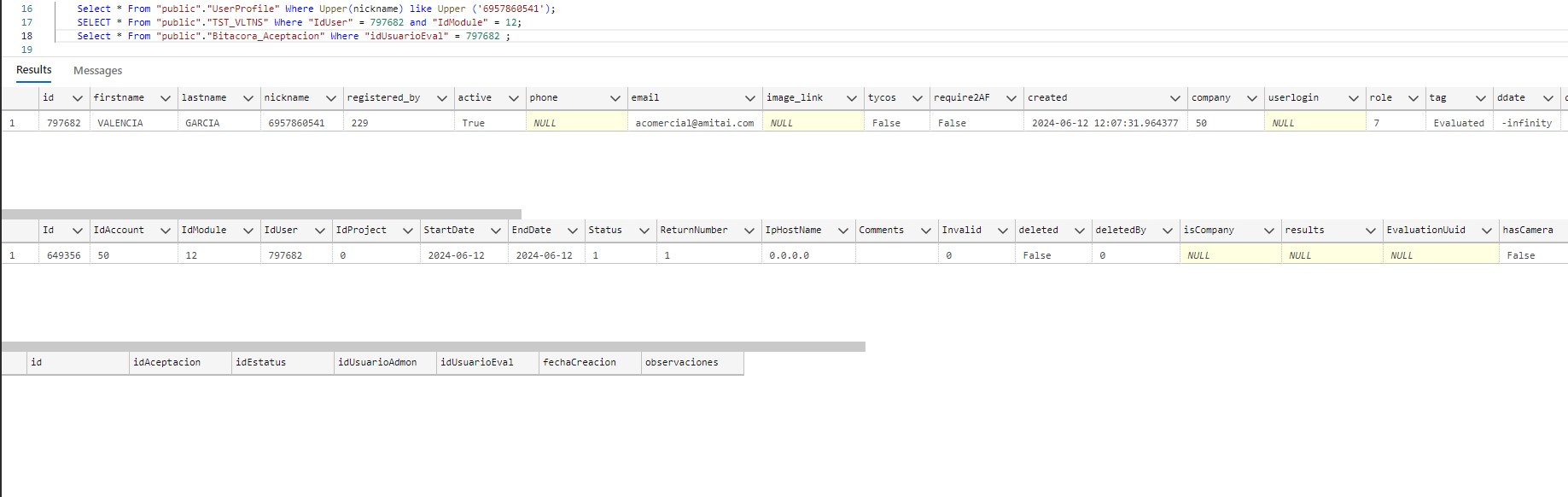Expand the EvaluationUuid column dropdown arrow
The height and width of the screenshot is (497, 1568).
click(x=1486, y=231)
